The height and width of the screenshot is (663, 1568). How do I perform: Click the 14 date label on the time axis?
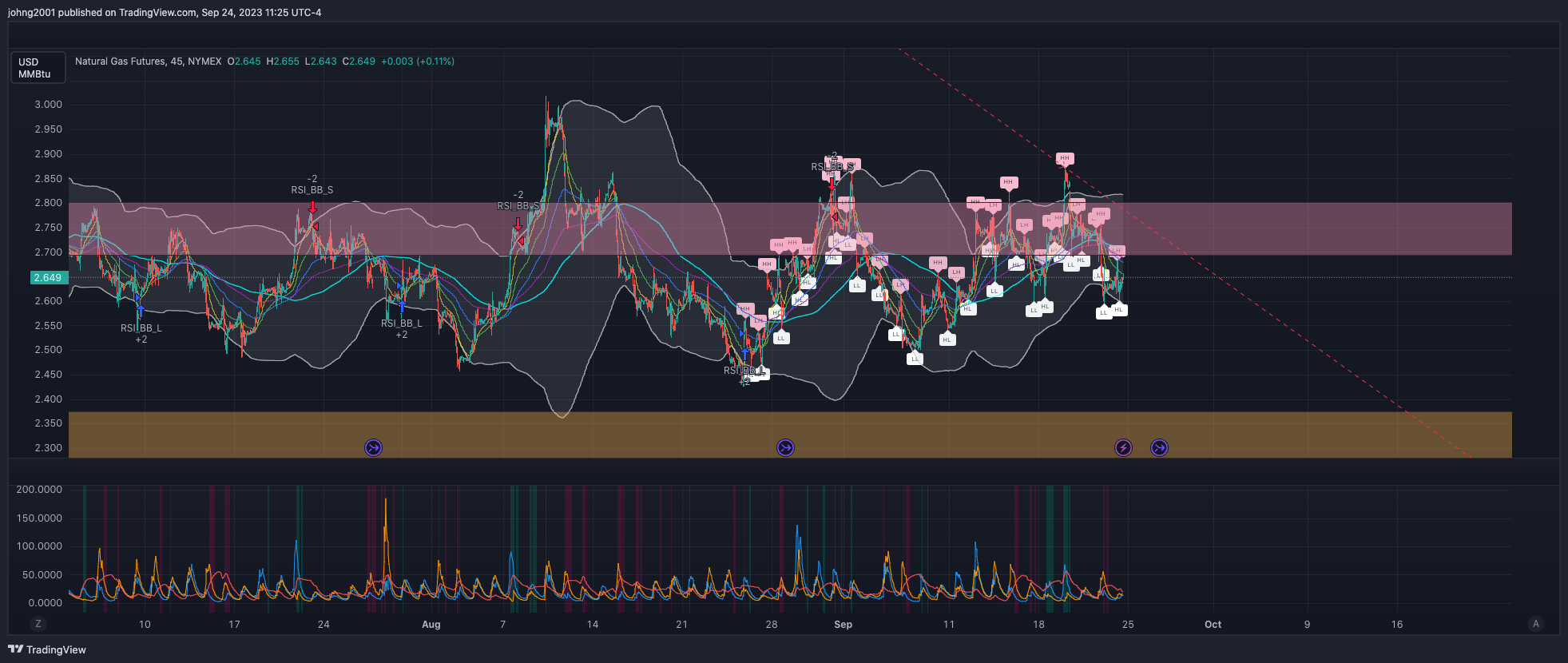click(593, 625)
